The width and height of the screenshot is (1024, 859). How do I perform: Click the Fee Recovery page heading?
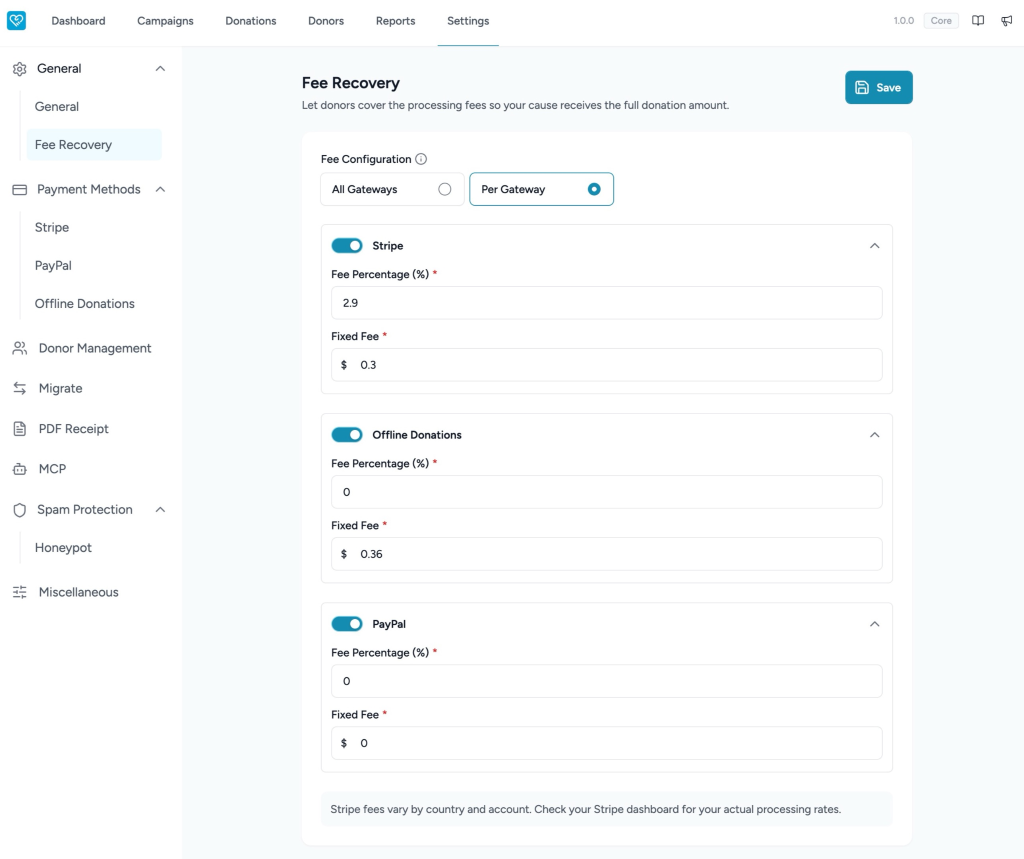(351, 83)
